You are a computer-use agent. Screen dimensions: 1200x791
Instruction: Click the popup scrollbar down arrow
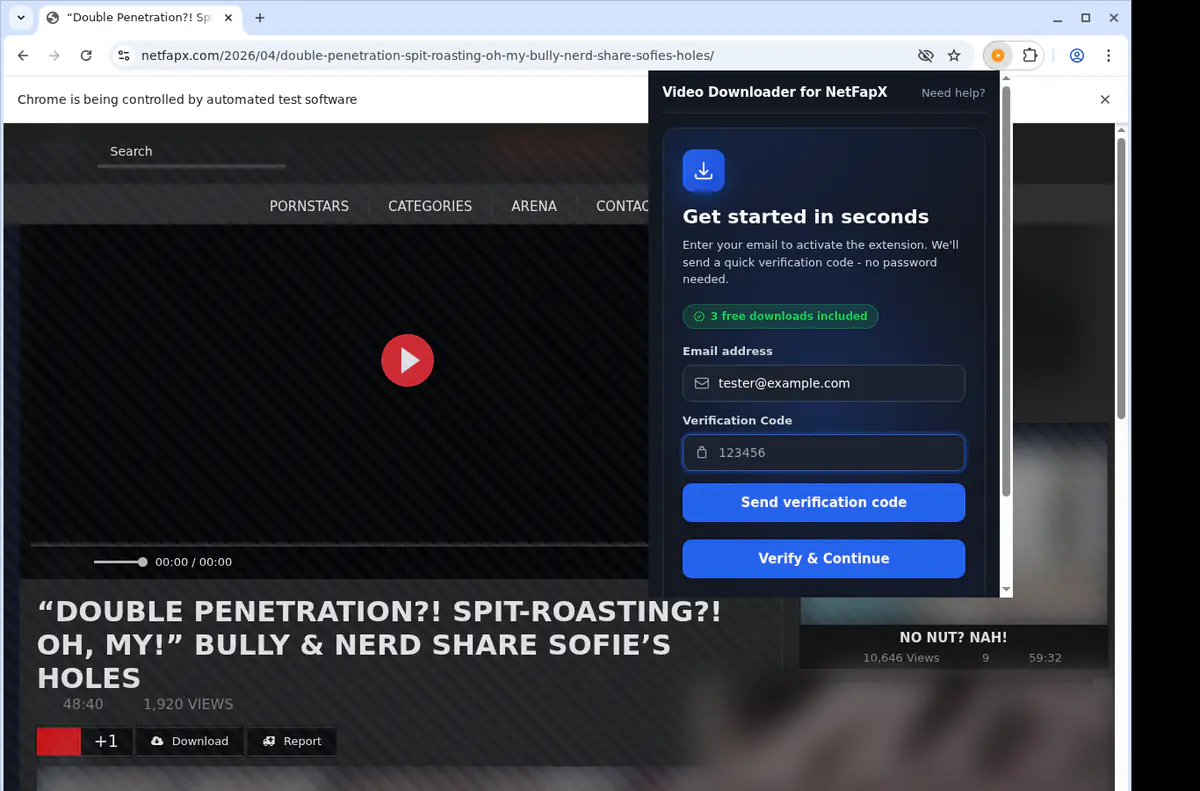(1006, 590)
